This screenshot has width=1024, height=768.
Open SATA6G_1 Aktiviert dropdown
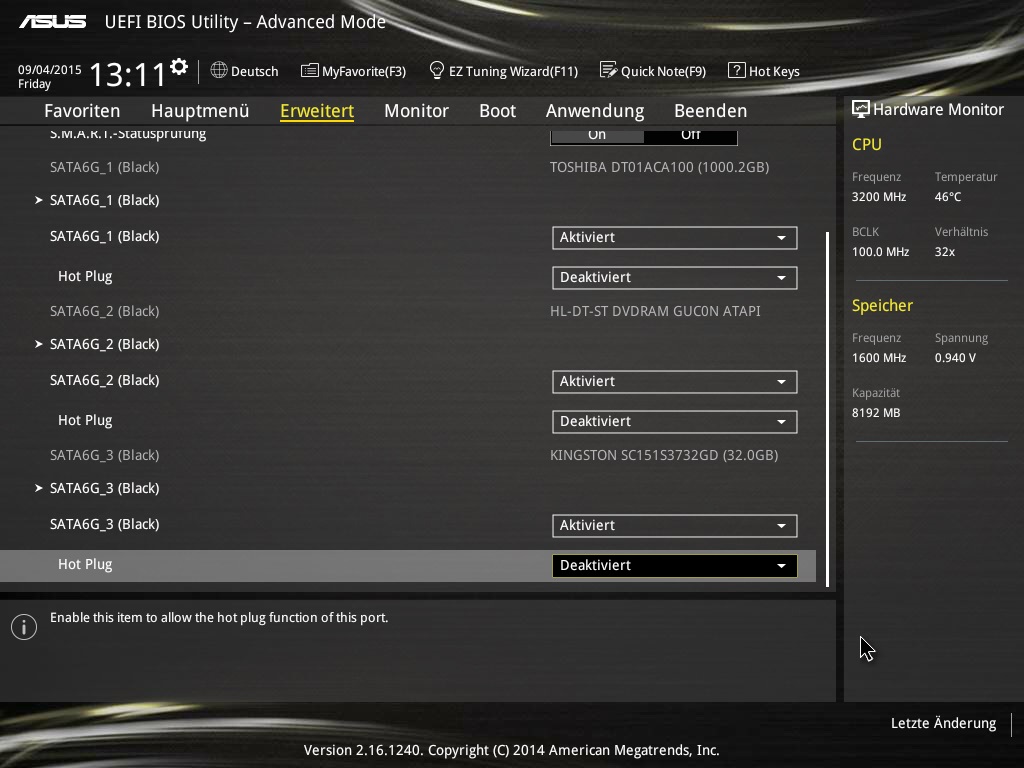coord(675,238)
